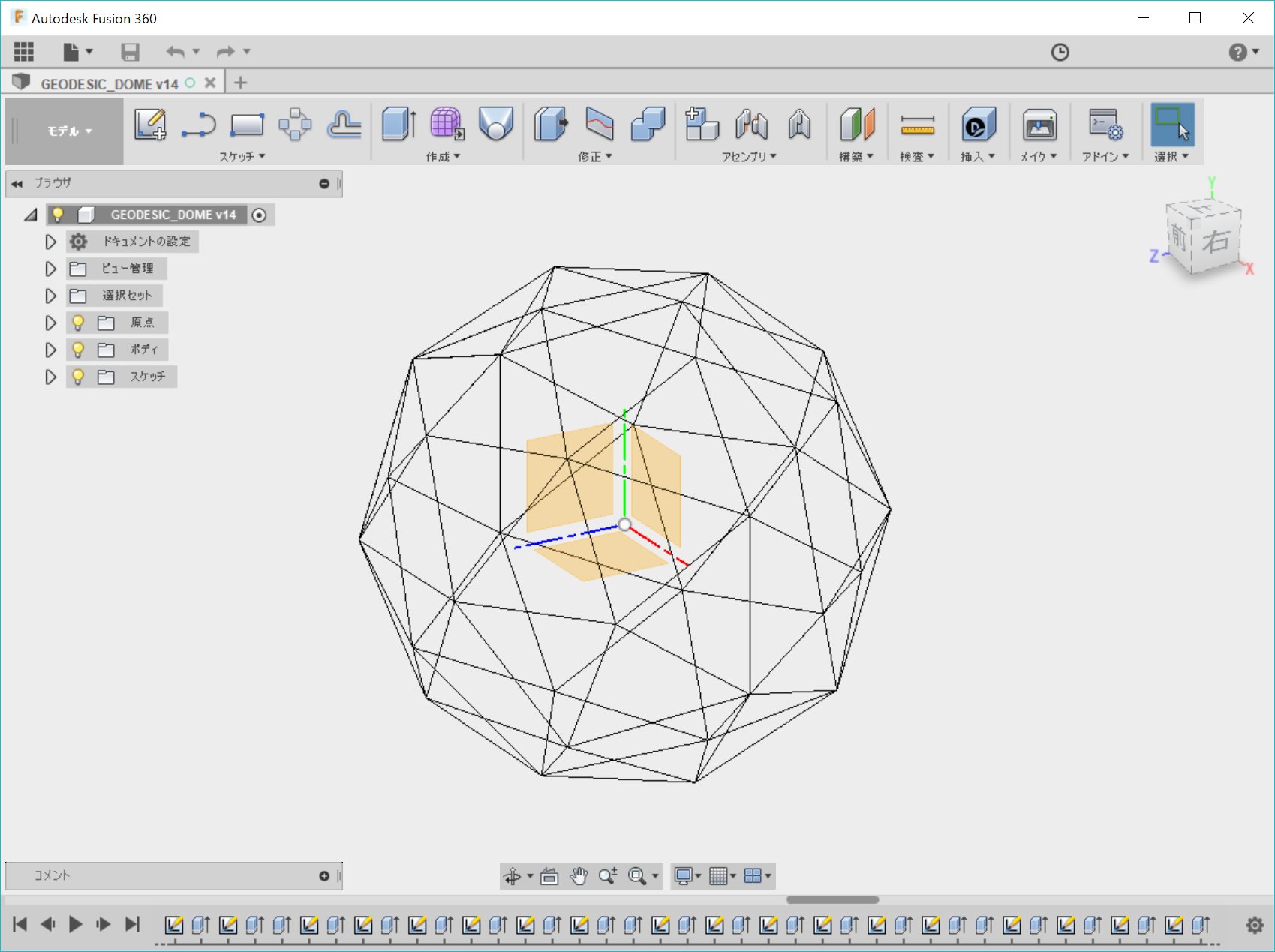Image resolution: width=1275 pixels, height=952 pixels.
Task: Minimize the browser panel with minus button
Action: click(x=324, y=183)
